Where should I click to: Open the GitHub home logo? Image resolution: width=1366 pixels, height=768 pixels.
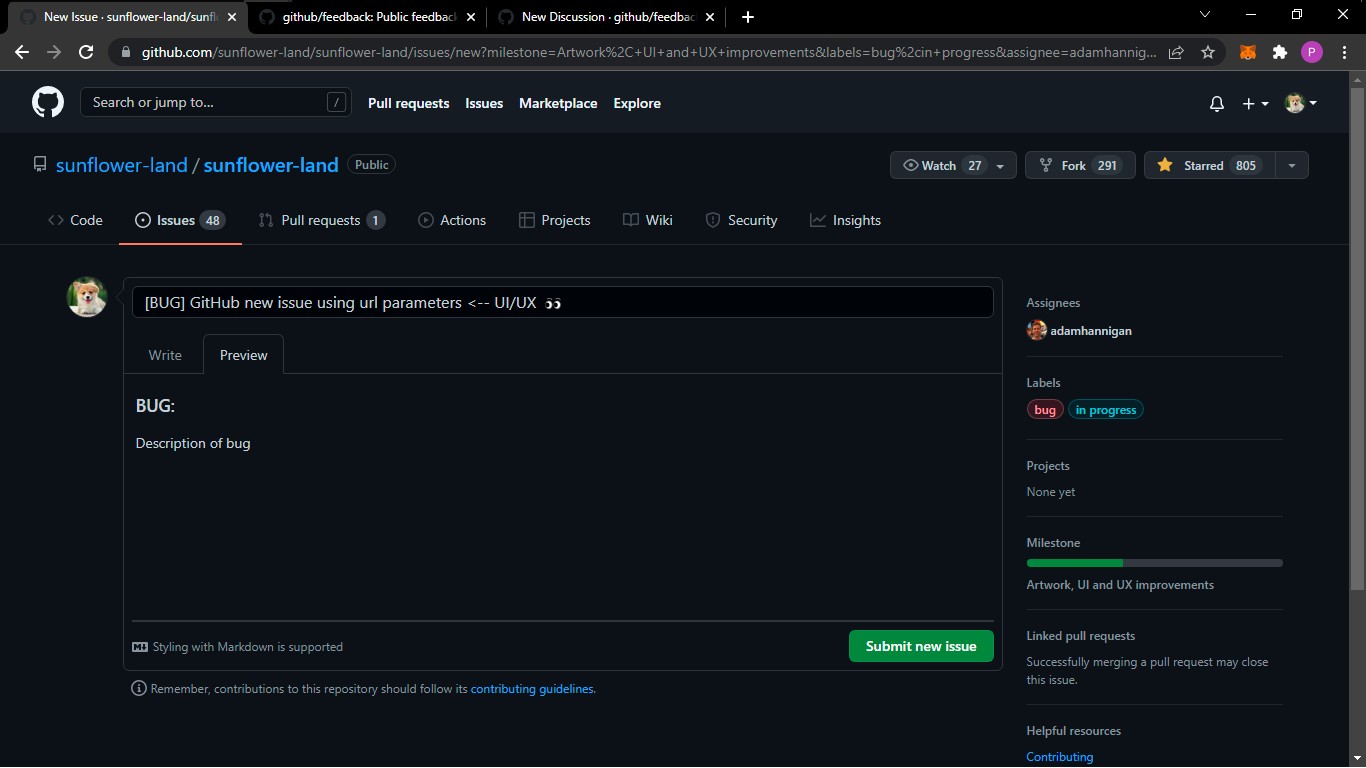click(48, 102)
